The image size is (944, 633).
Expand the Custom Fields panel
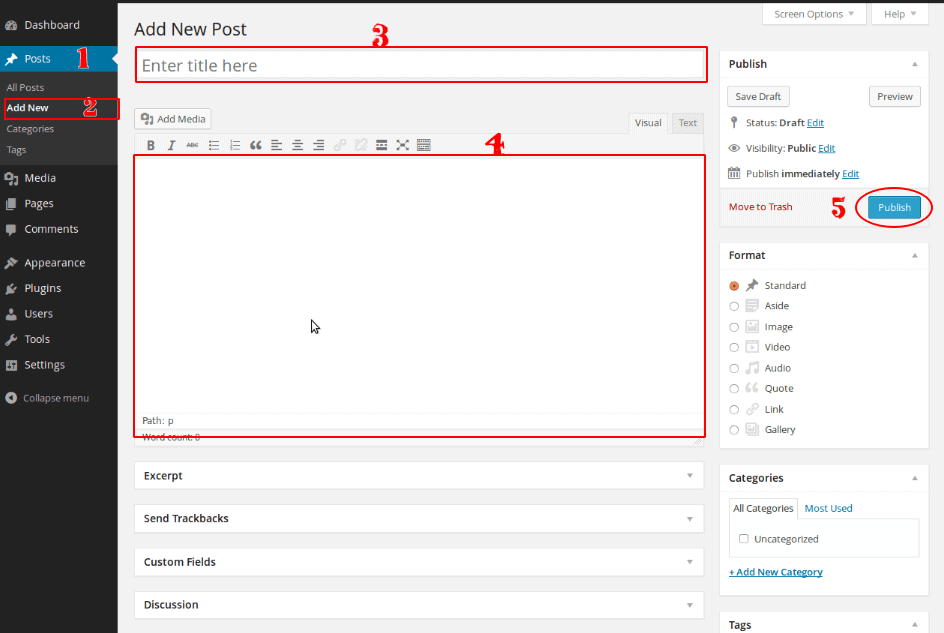tap(690, 562)
